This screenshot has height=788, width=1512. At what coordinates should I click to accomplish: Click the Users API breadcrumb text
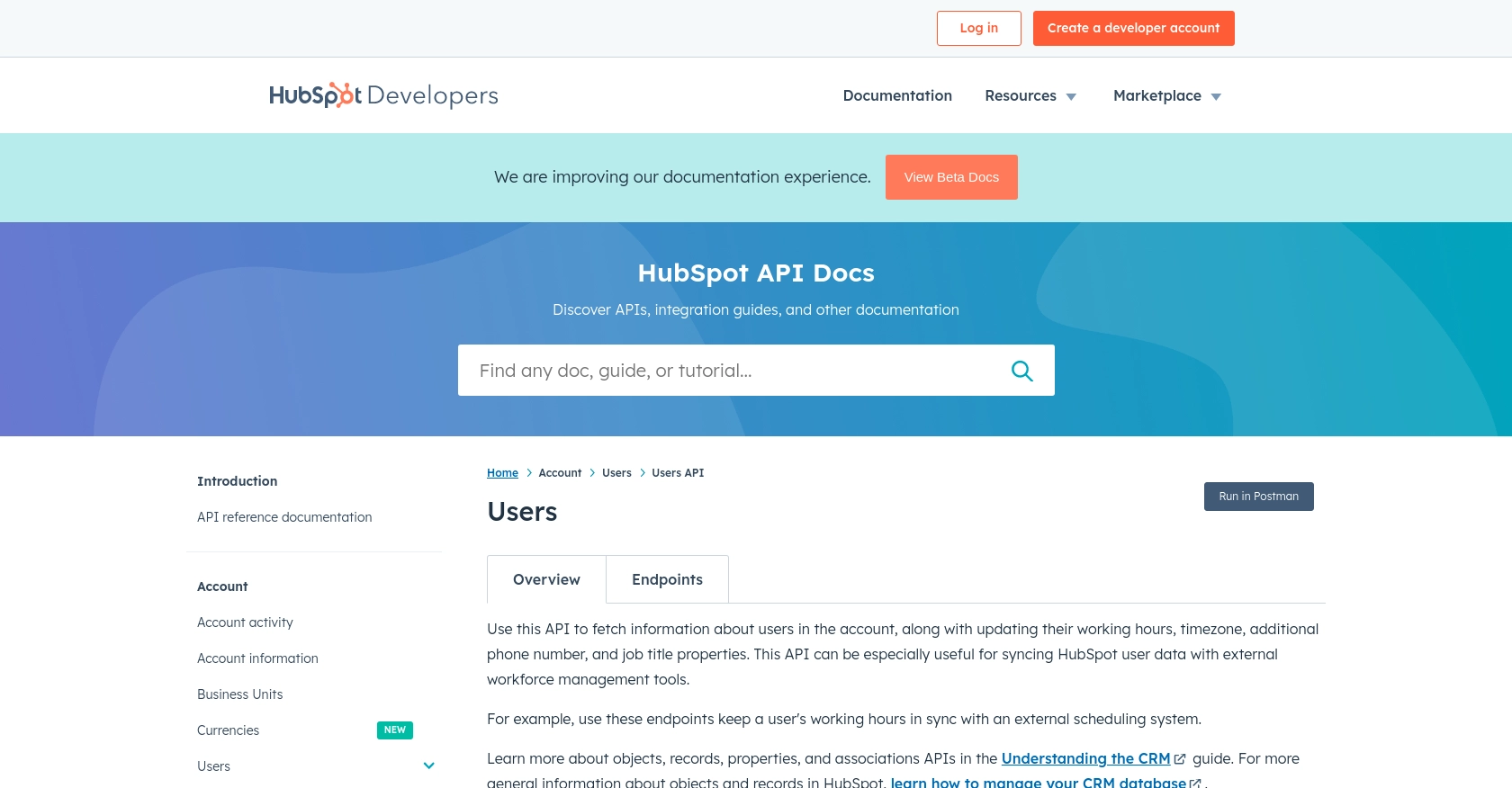tap(678, 473)
